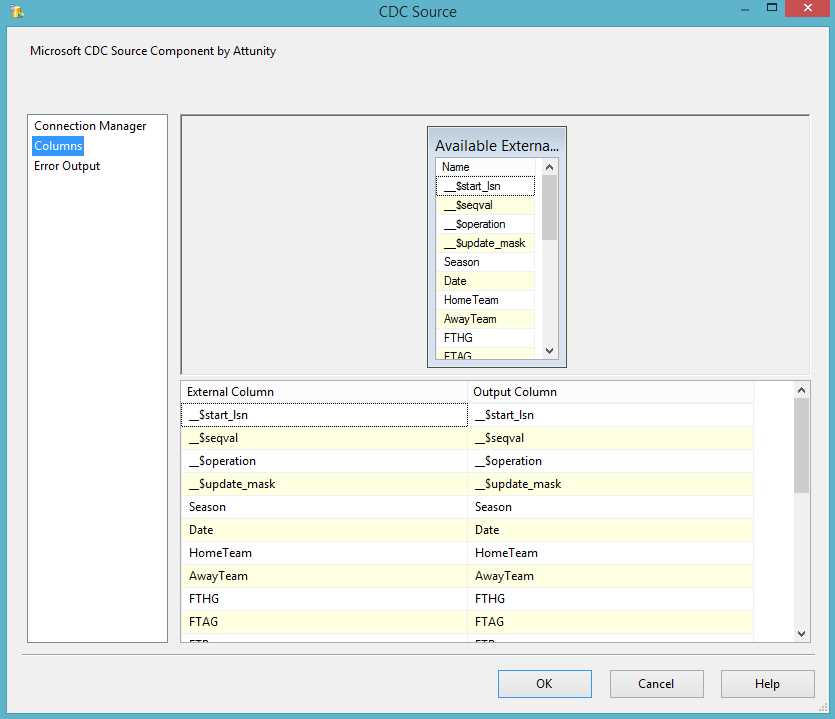This screenshot has height=719, width=835.
Task: Click Date External Column cell
Action: coord(324,529)
